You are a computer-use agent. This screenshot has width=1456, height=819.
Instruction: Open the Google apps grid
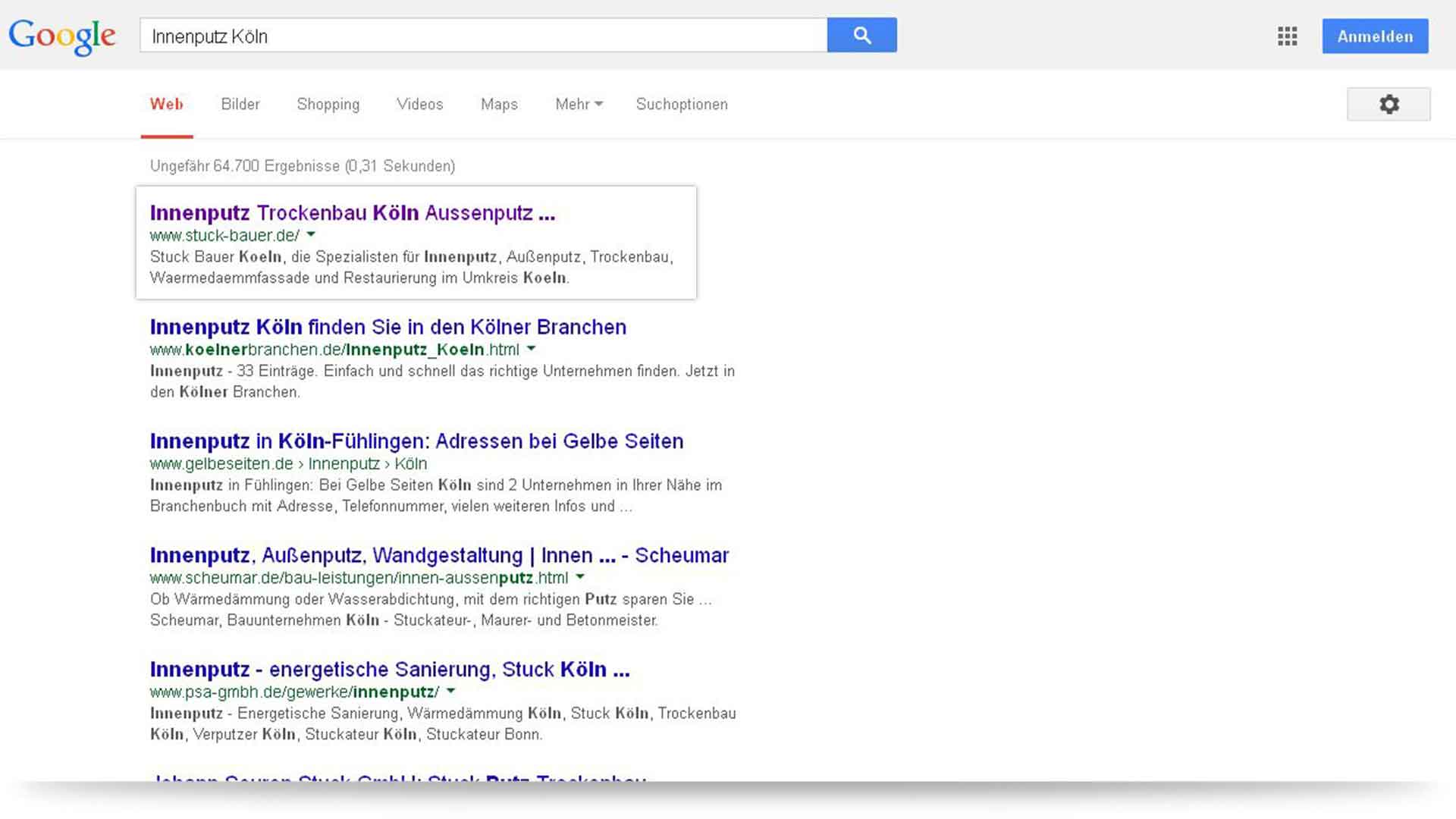pos(1287,36)
